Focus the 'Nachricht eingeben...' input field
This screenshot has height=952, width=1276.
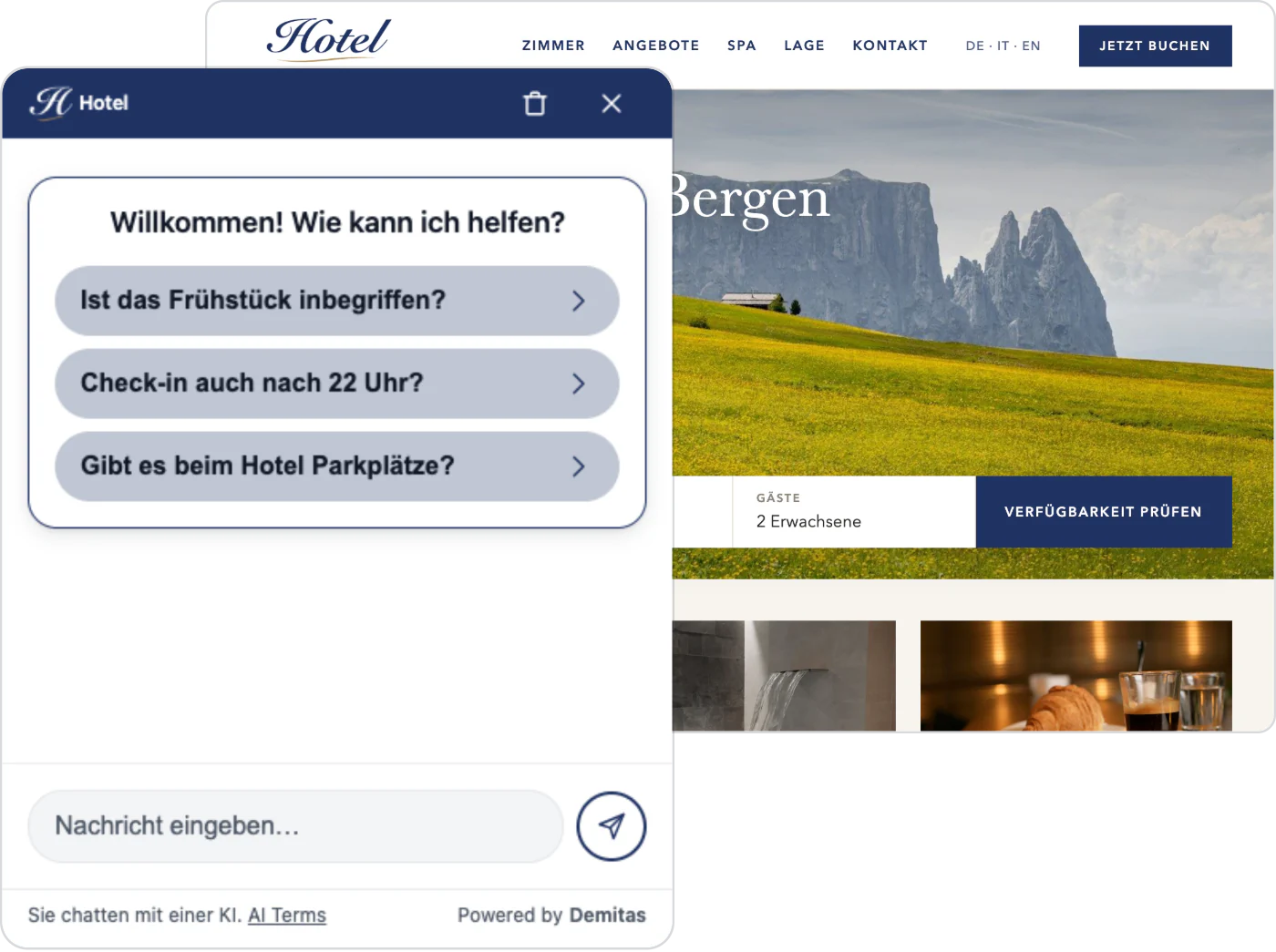(x=296, y=826)
